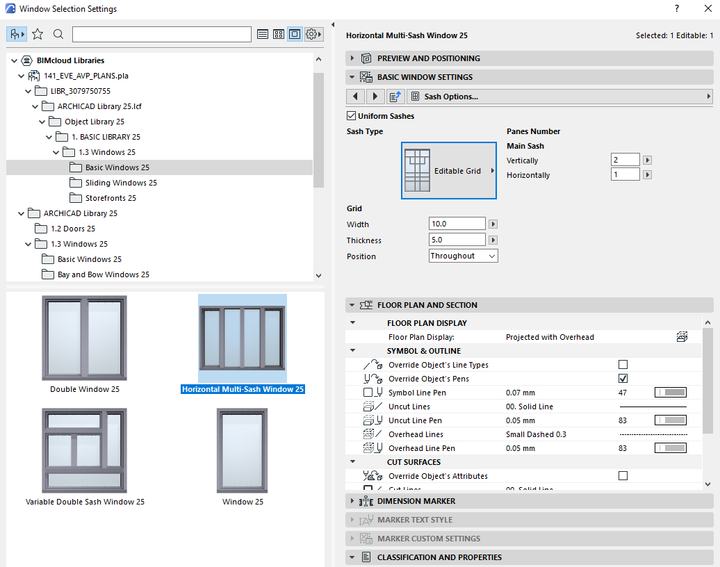This screenshot has width=720, height=567.
Task: Open the Editable Grid sash type button
Action: pos(449,170)
